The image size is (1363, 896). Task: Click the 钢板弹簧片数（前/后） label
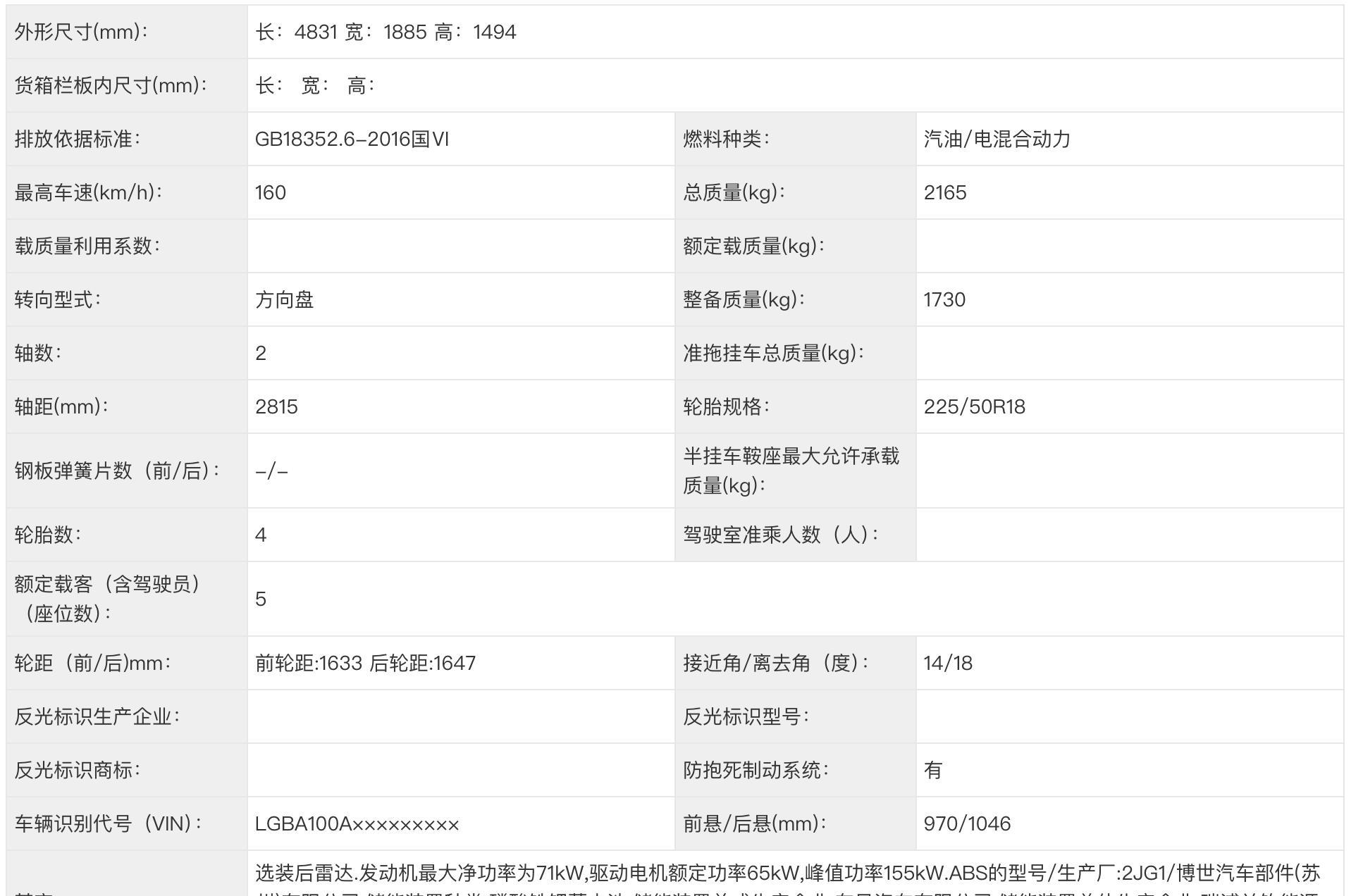point(117,471)
